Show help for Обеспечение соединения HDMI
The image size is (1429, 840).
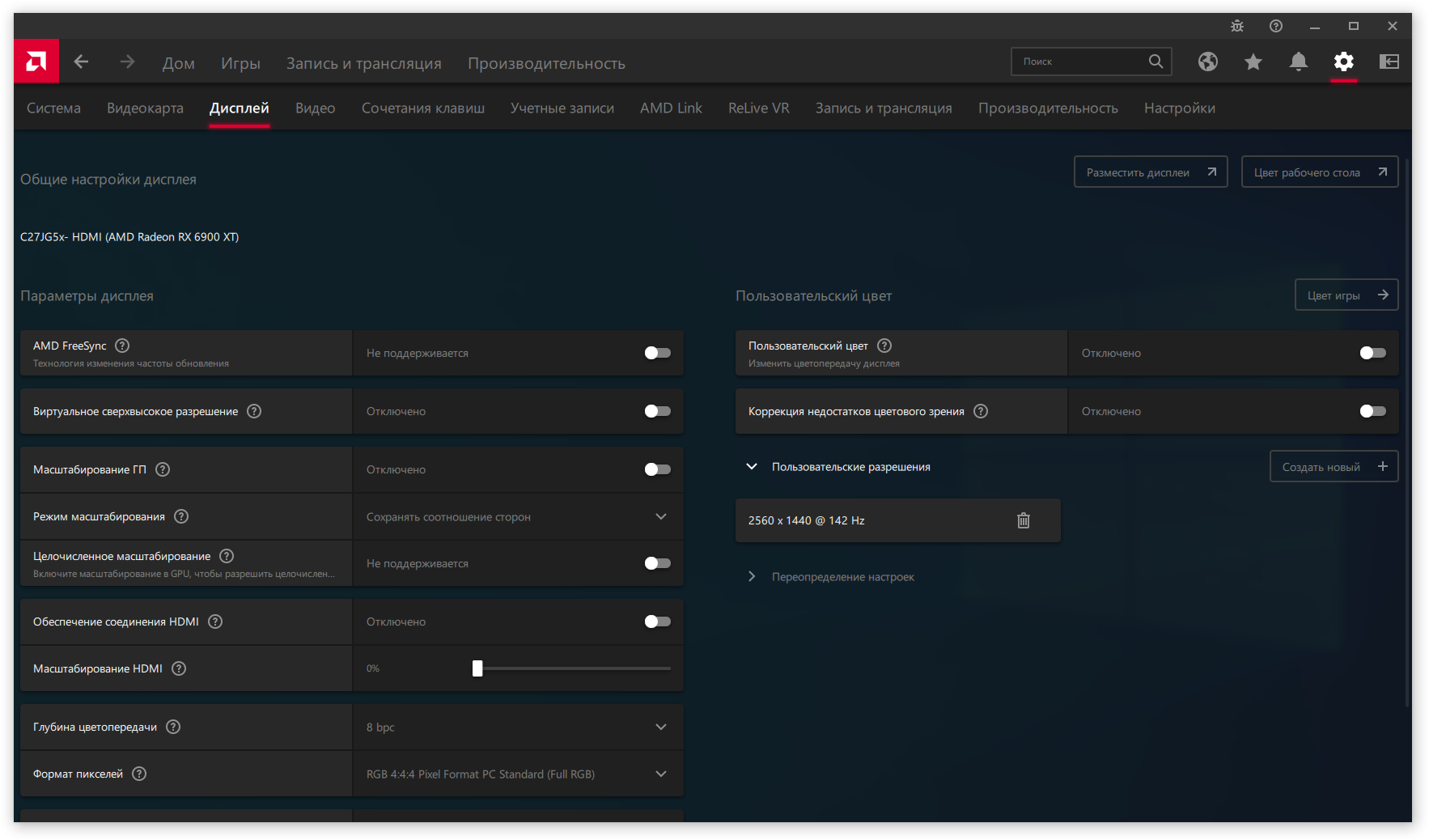click(x=215, y=622)
